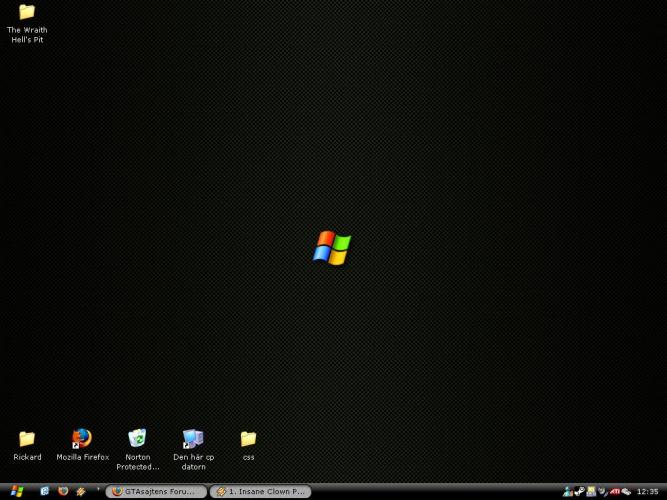Select the Mozilla Firefox desktop shortcut
Screen dimensions: 667x500
point(82,439)
